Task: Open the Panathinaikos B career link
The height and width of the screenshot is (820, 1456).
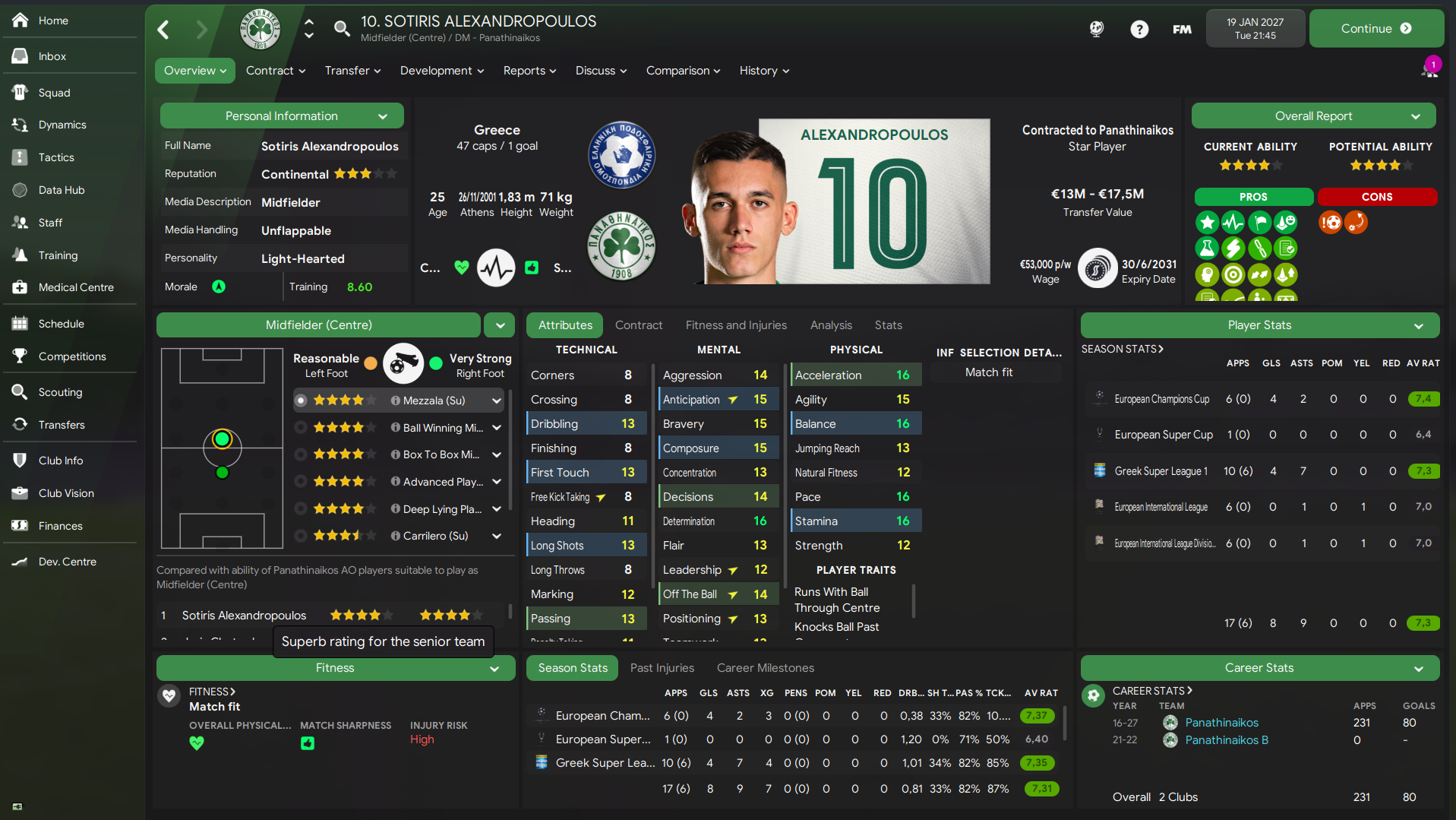Action: click(1227, 740)
